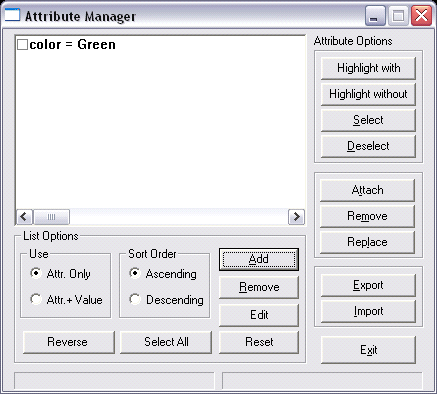This screenshot has width=438, height=395.
Task: Minimize the Attribute Manager window
Action: click(375, 15)
